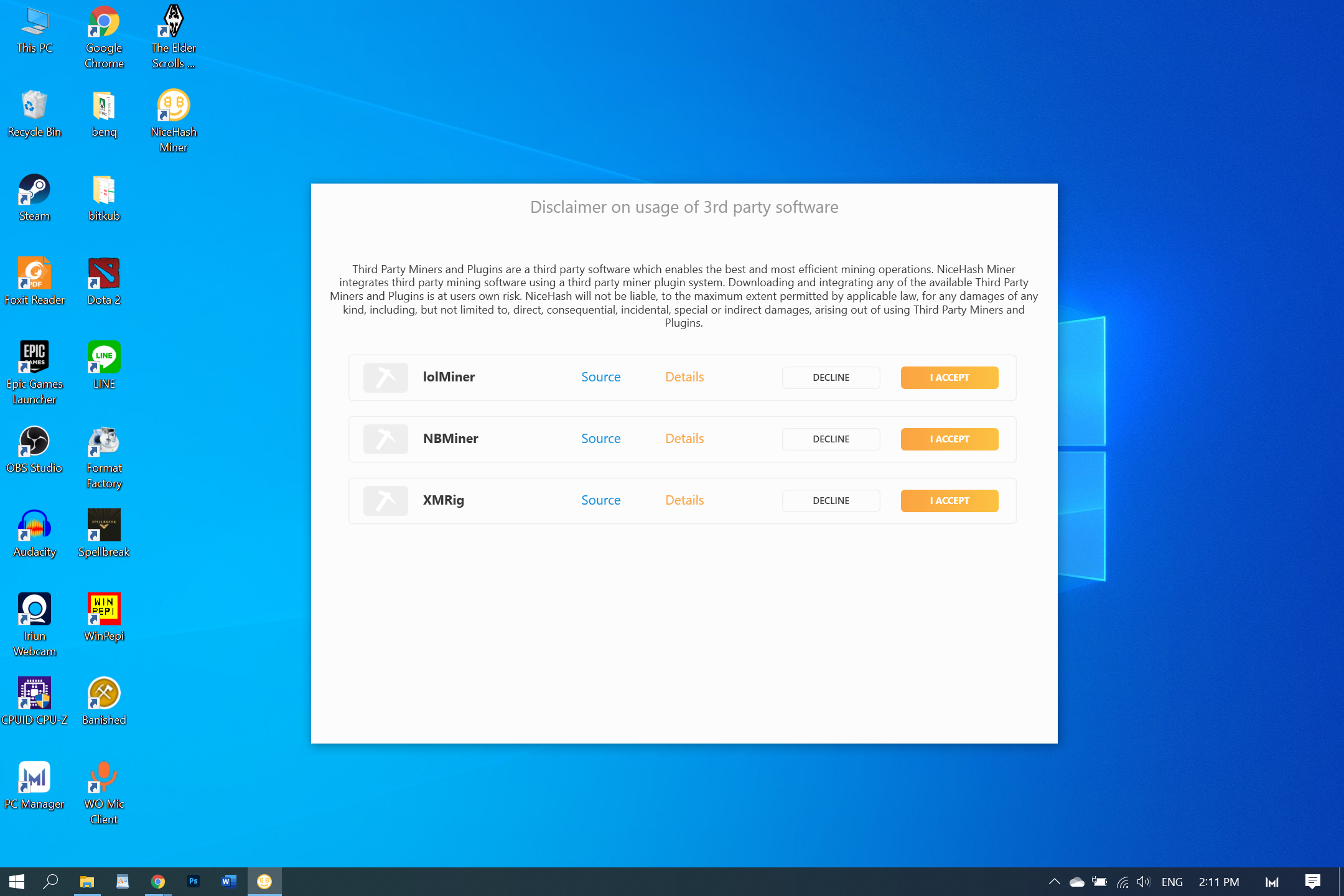Decline the NBMiner plugin
This screenshot has width=1344, height=896.
[831, 439]
